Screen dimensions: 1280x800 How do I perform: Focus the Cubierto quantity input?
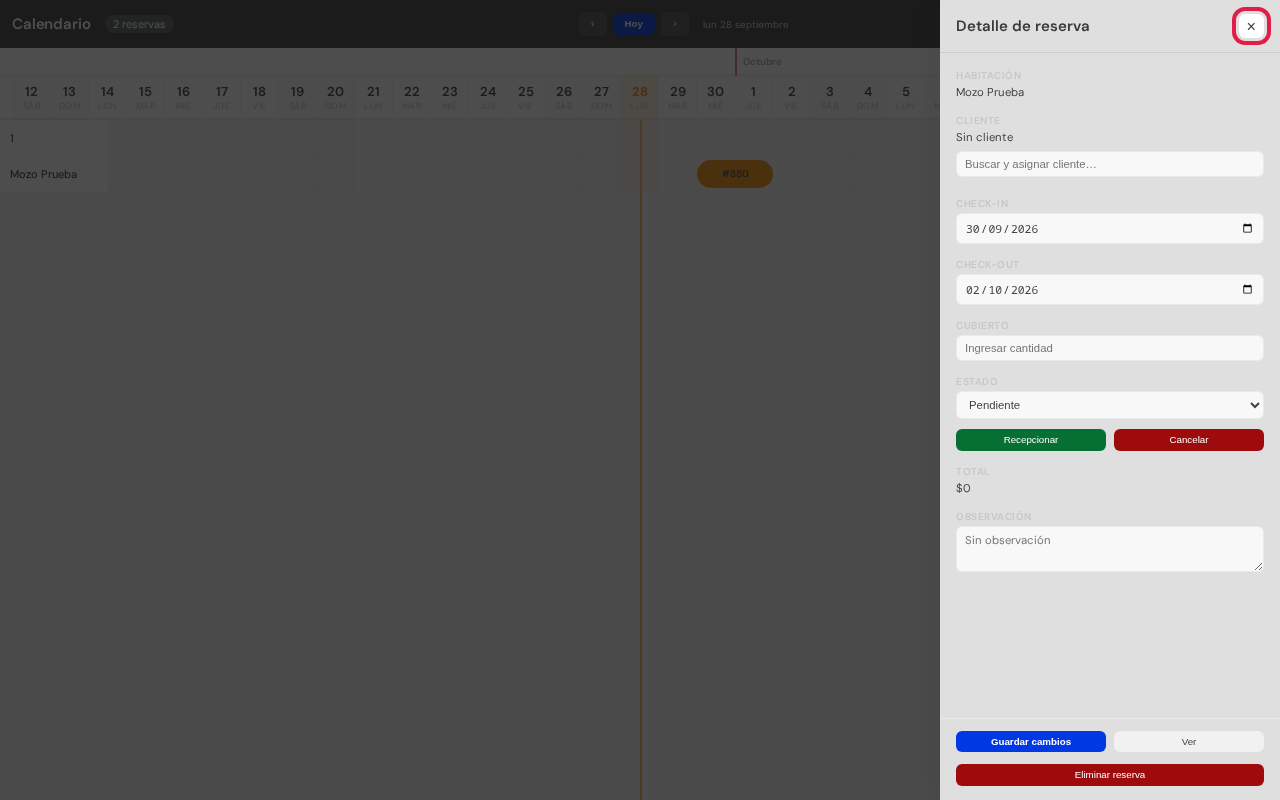click(1110, 348)
